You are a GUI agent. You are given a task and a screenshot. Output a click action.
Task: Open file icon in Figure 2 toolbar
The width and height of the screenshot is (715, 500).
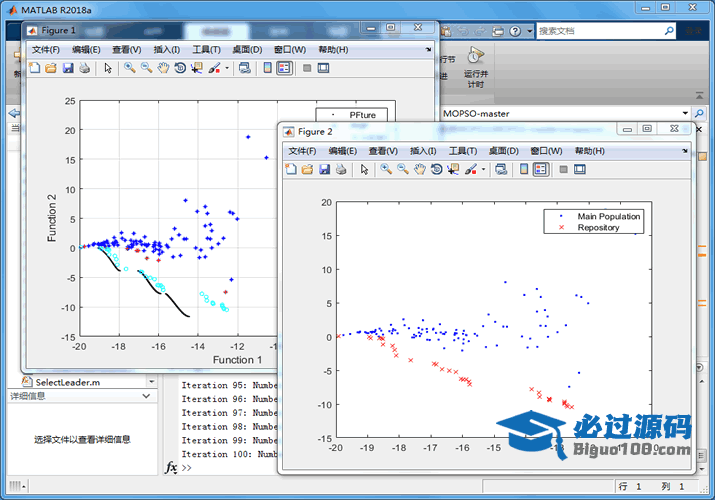coord(308,170)
